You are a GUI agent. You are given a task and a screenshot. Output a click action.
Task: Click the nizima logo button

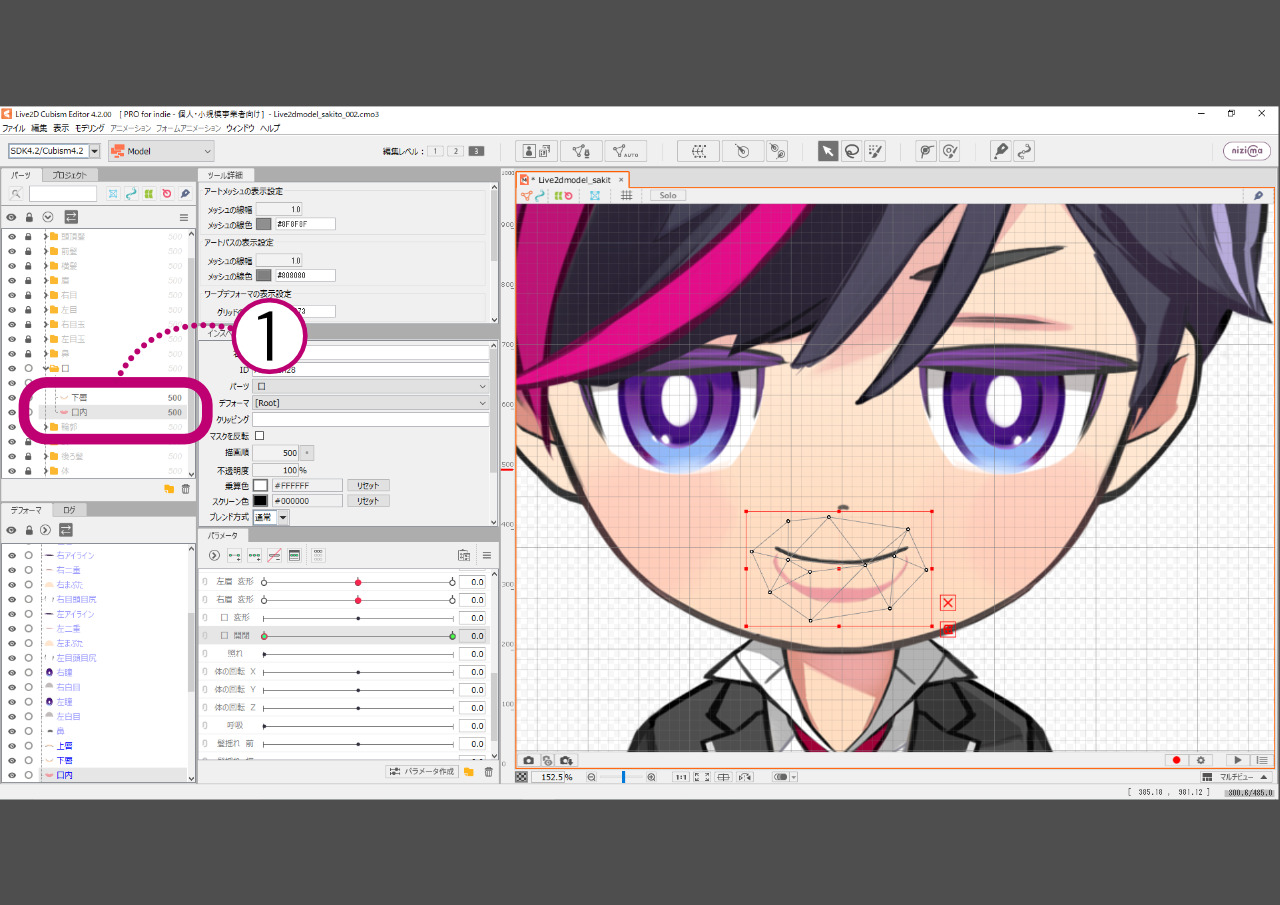point(1247,151)
